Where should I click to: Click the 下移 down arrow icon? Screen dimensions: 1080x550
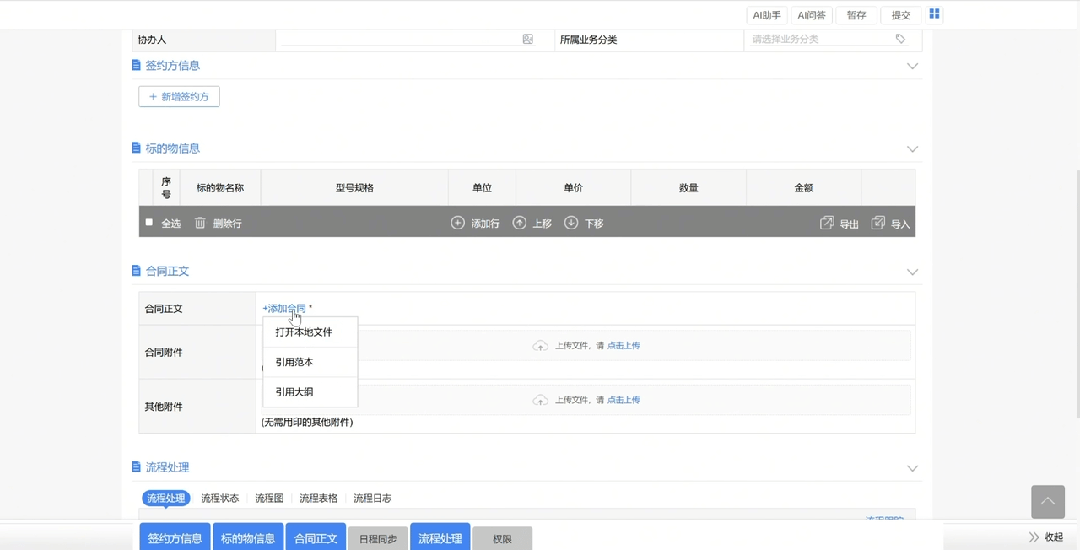(x=571, y=223)
